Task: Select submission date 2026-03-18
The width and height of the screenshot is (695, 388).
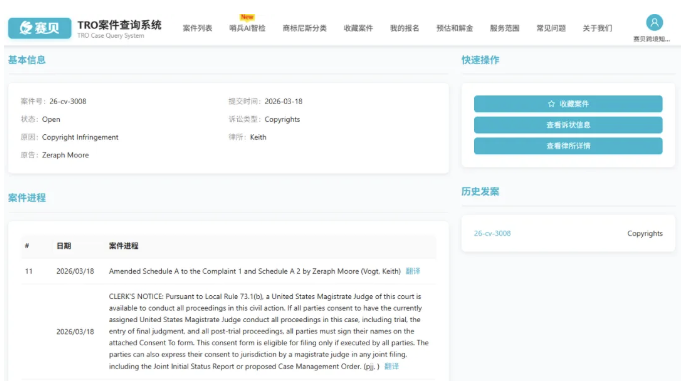Action: tap(283, 101)
